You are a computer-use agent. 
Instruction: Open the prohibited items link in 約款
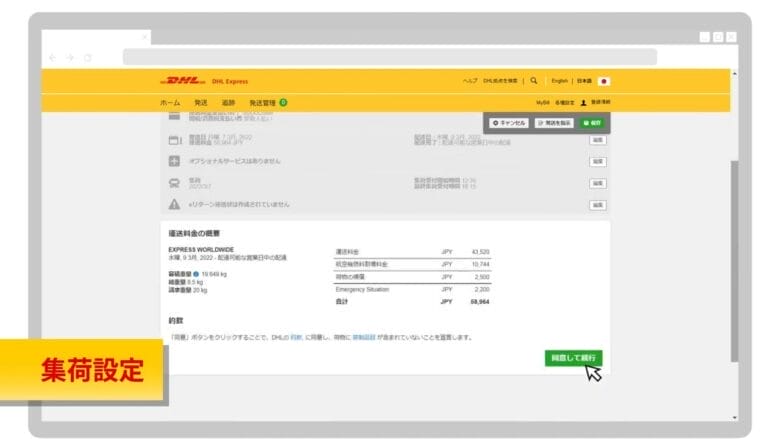click(364, 337)
